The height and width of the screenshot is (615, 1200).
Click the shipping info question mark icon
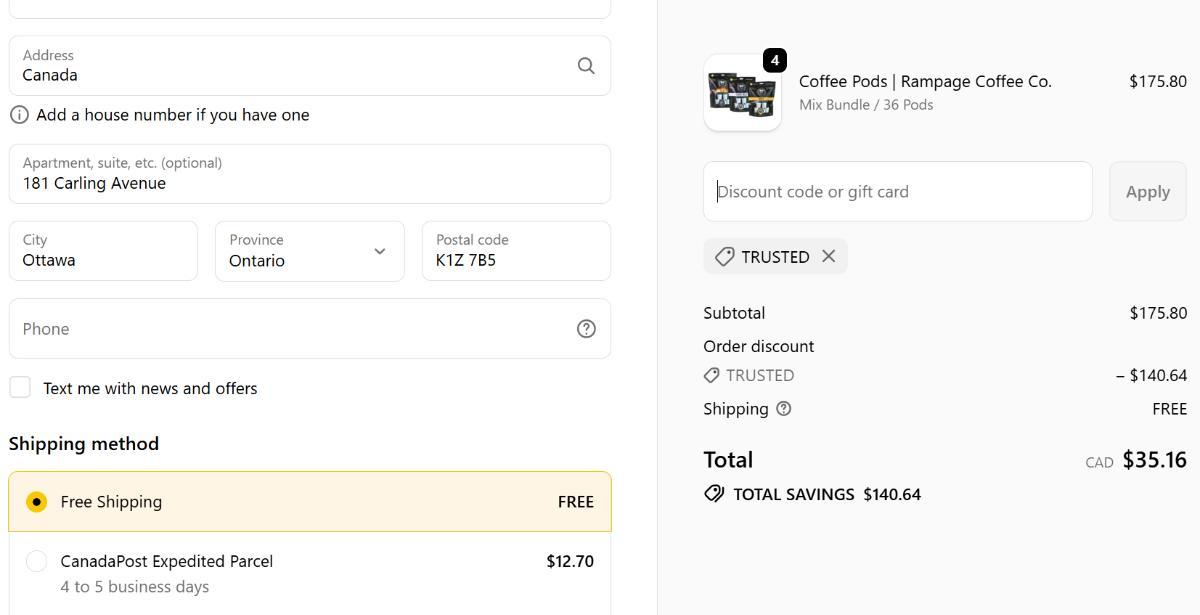[x=784, y=408]
